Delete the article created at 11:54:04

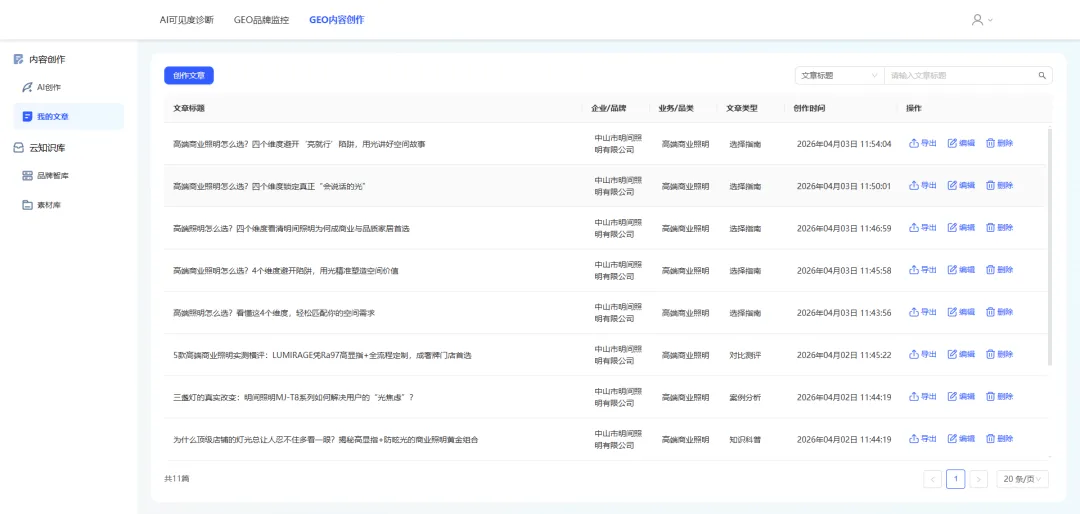tap(999, 143)
